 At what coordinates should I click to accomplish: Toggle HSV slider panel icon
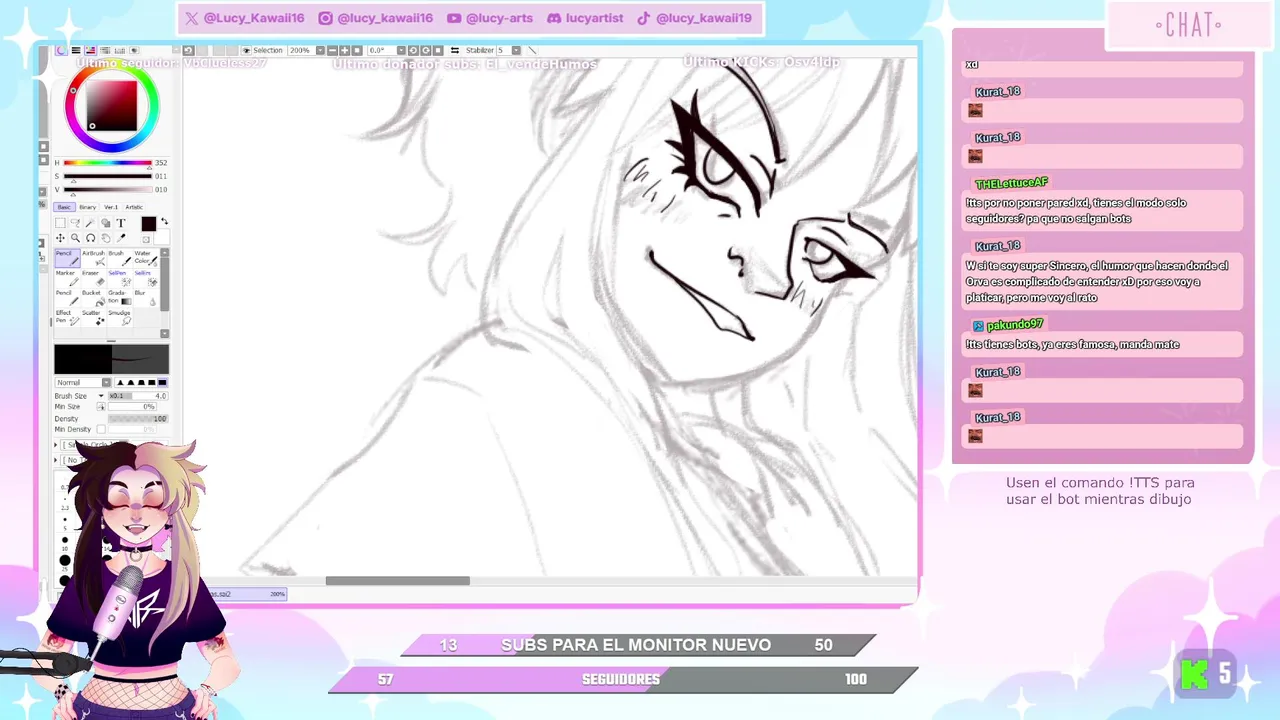coord(90,50)
